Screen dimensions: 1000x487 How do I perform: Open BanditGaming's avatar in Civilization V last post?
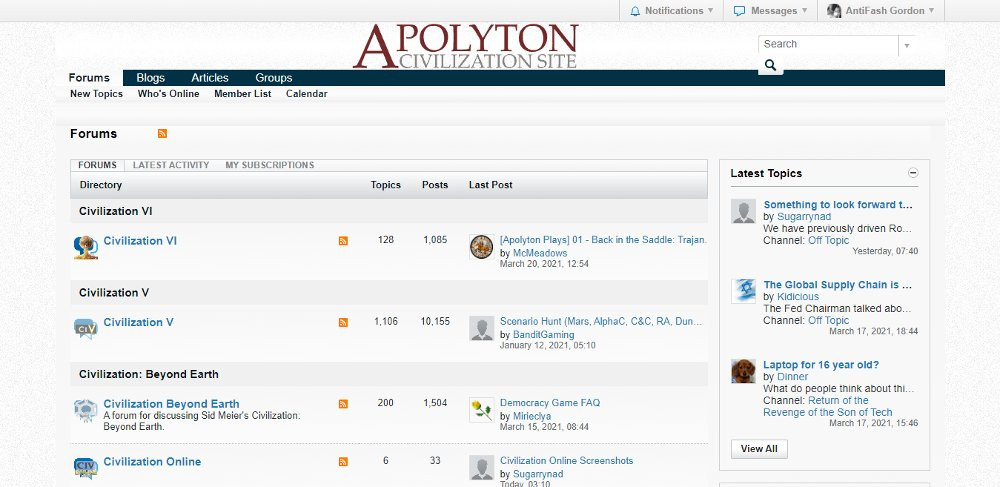click(x=482, y=328)
